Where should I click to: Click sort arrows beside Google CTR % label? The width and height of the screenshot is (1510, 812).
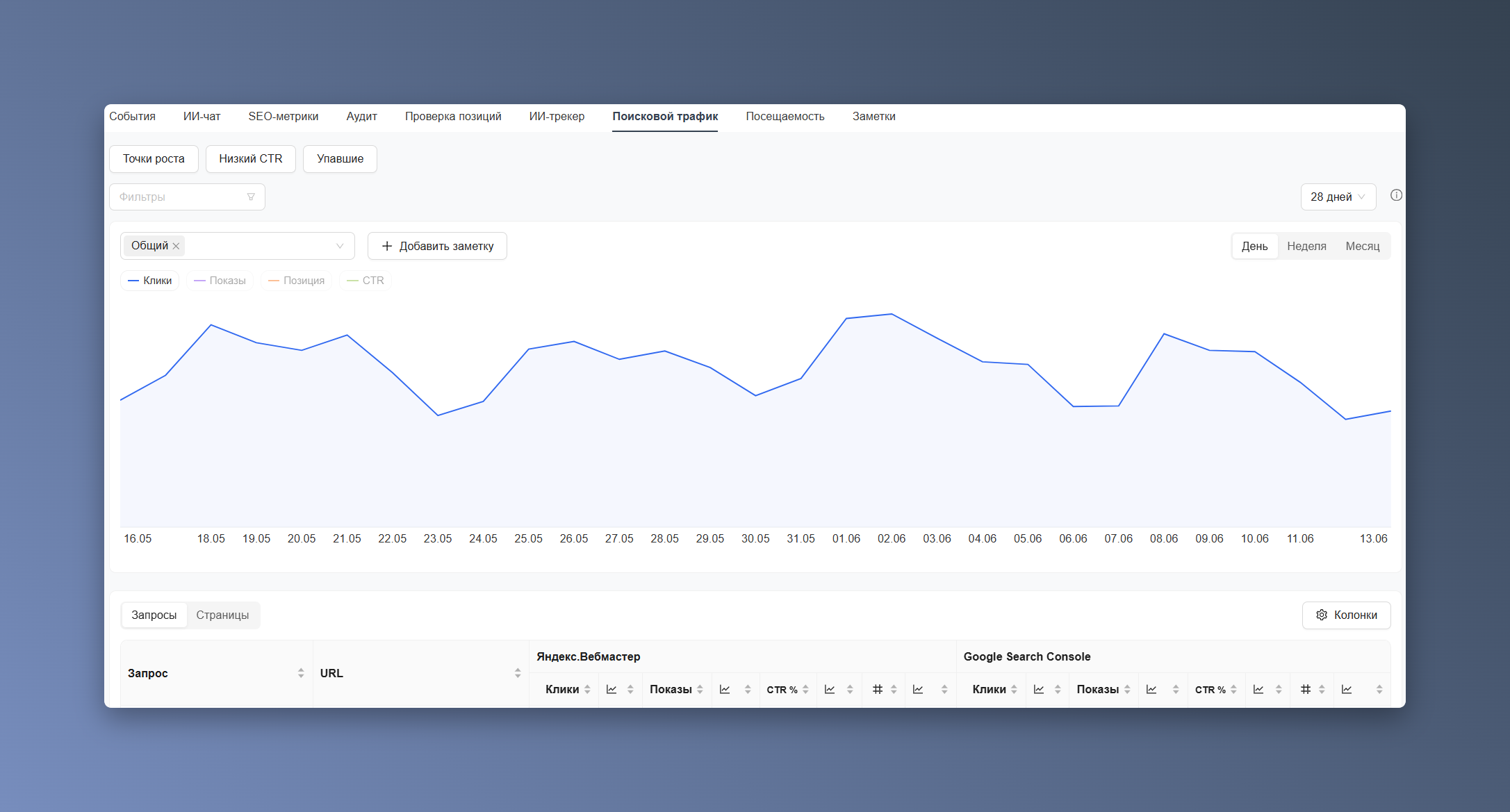1233,689
